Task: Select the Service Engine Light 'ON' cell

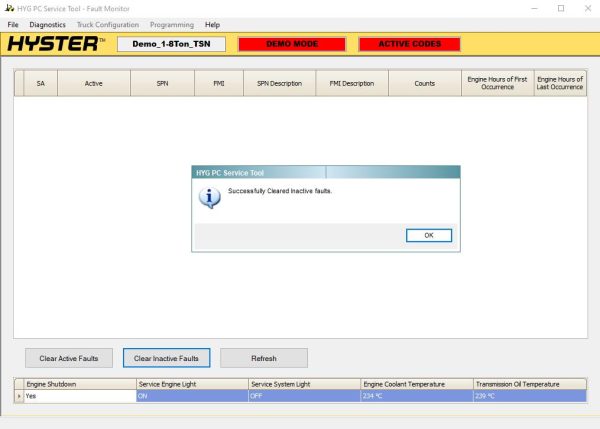Action: 192,396
